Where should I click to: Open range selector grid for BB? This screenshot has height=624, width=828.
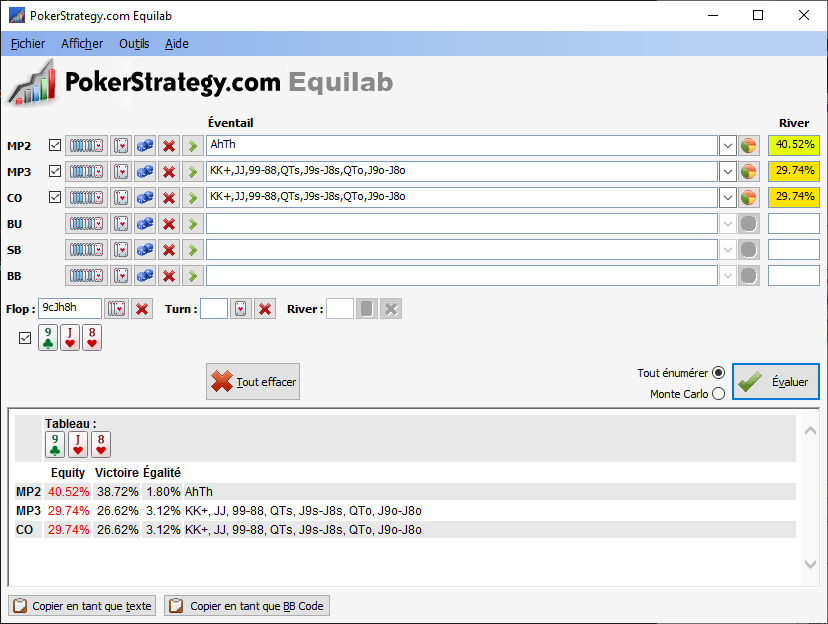(x=87, y=276)
